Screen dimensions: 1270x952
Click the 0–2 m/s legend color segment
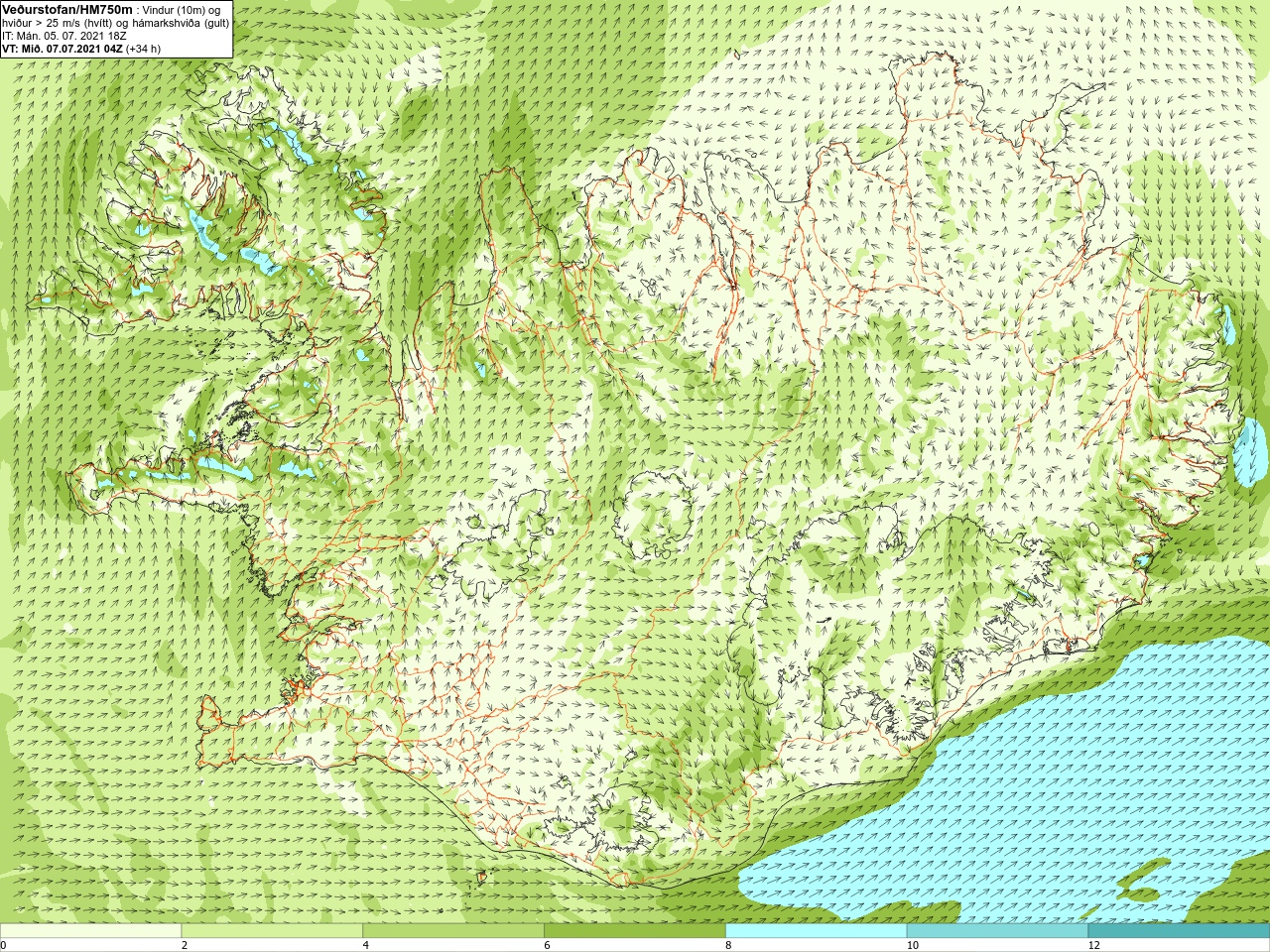click(90, 931)
